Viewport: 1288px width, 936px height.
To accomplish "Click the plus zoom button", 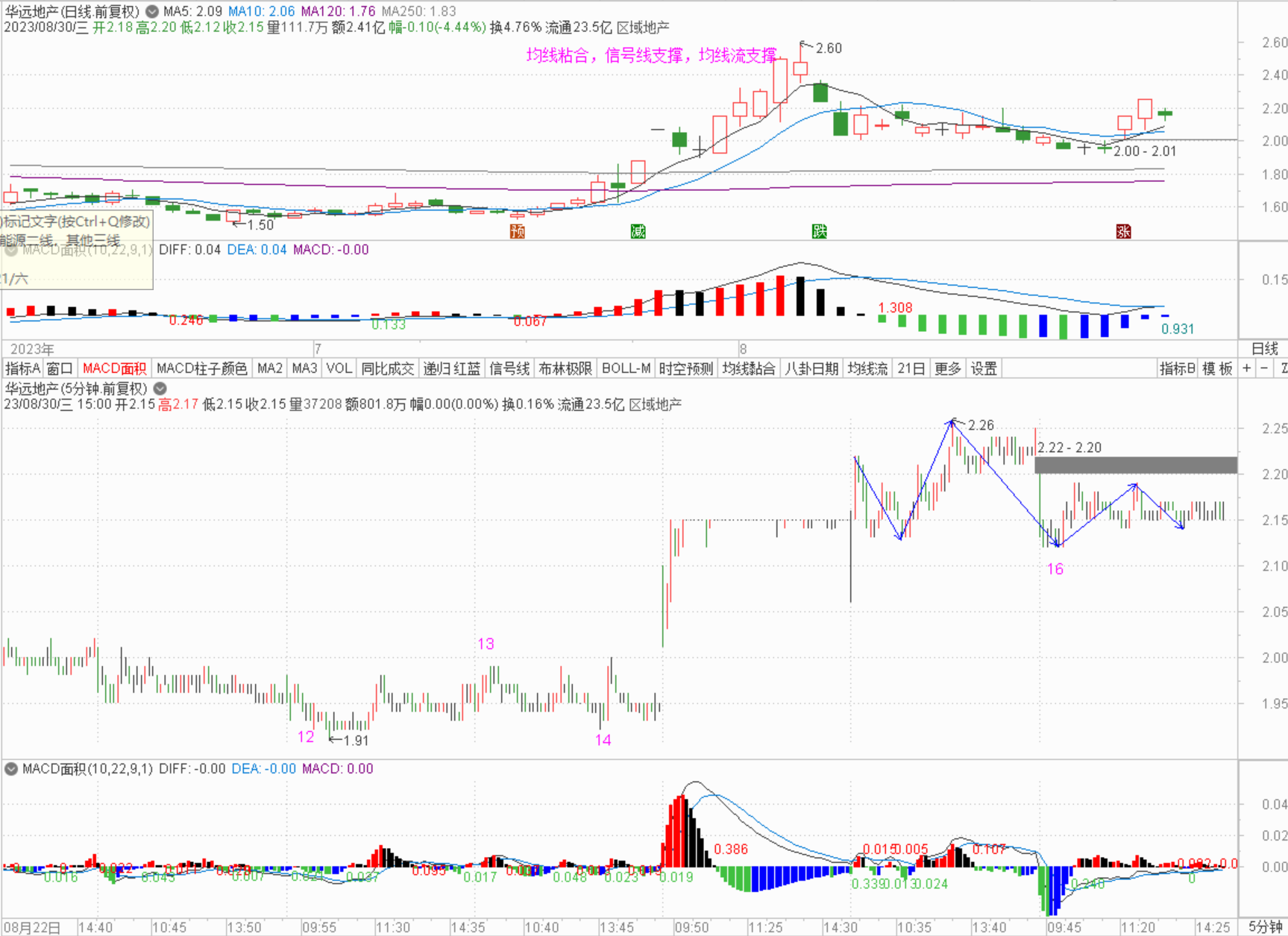I will click(x=1246, y=368).
